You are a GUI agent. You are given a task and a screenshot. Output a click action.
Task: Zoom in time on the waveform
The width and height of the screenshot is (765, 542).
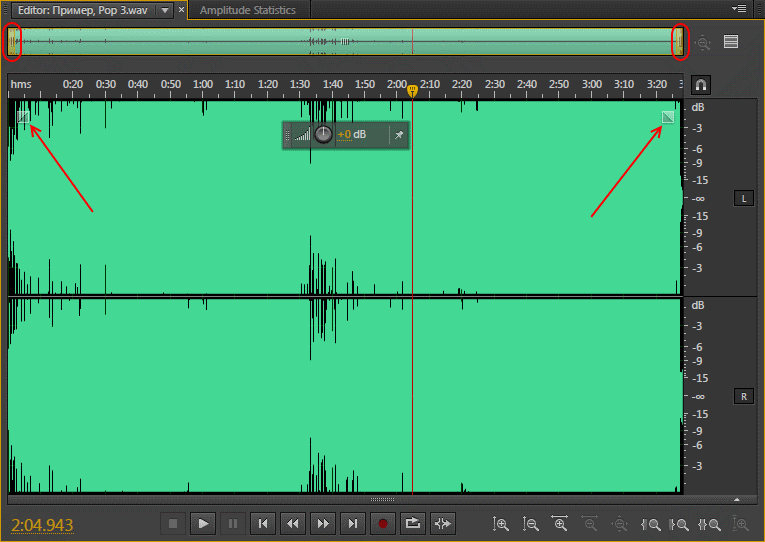561,523
